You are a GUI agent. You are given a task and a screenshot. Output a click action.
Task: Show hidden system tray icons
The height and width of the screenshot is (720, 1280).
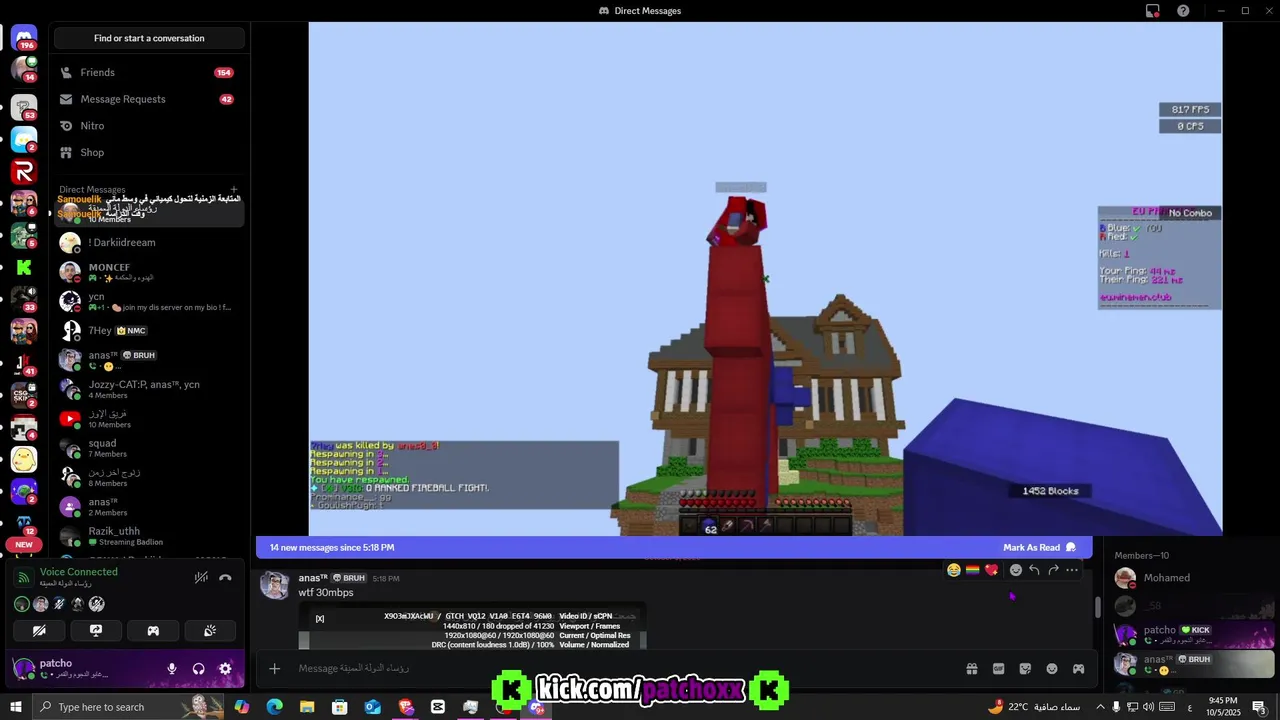click(x=1100, y=707)
